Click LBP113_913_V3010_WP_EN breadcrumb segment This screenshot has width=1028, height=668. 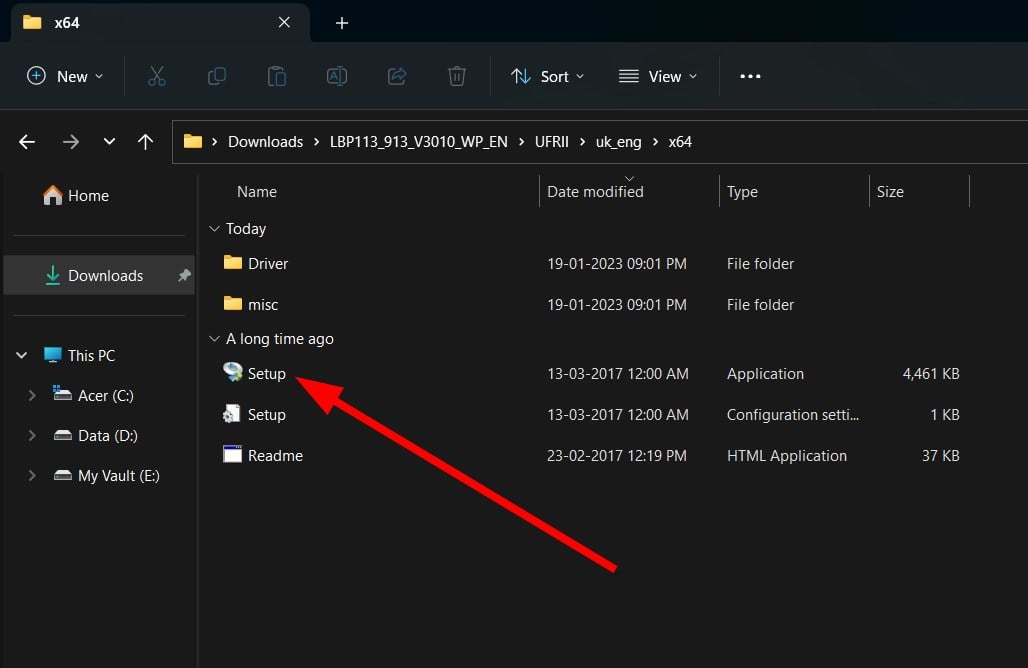(x=418, y=142)
